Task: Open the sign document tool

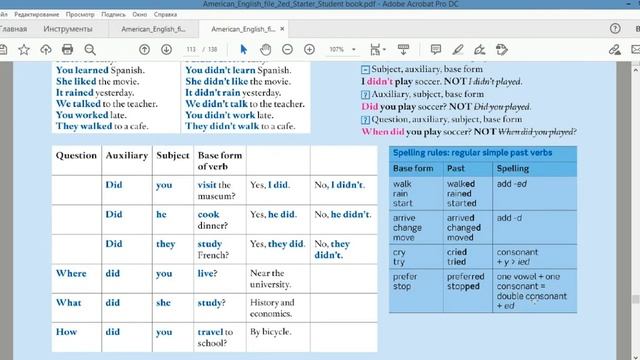Action: coord(480,50)
